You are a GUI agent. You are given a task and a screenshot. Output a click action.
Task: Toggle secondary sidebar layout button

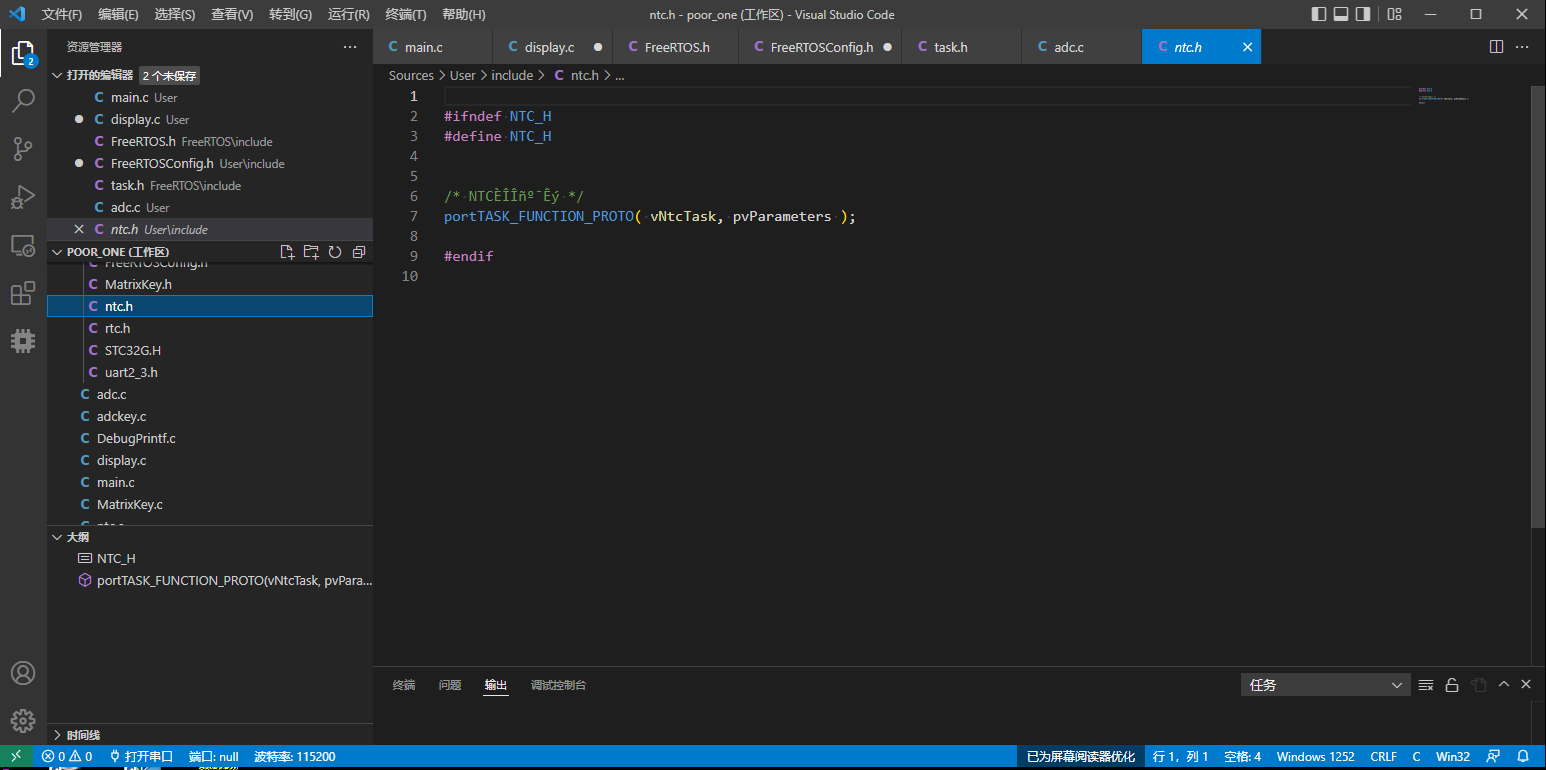coord(1365,14)
